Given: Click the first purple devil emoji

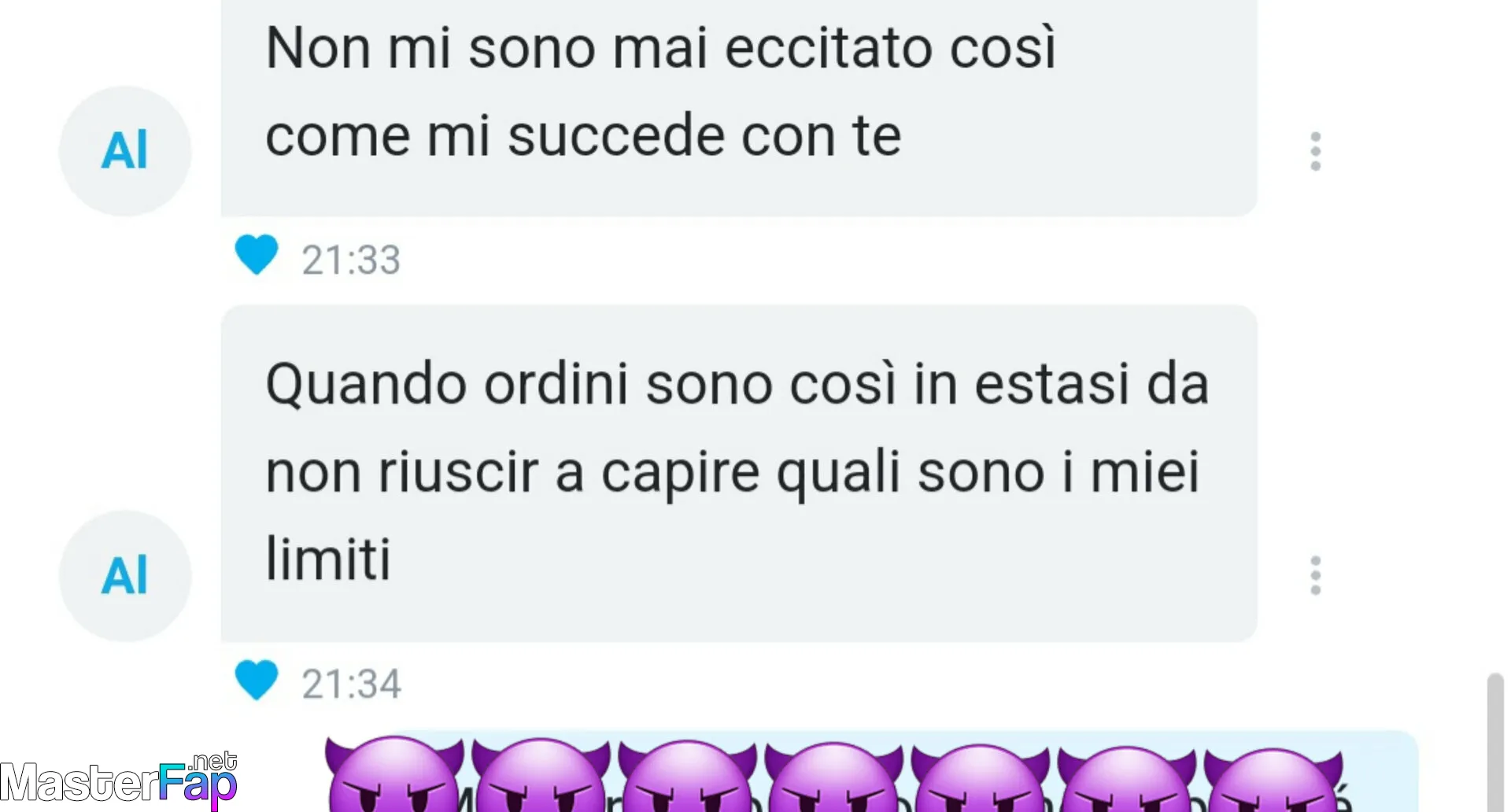Looking at the screenshot, I should 394,775.
